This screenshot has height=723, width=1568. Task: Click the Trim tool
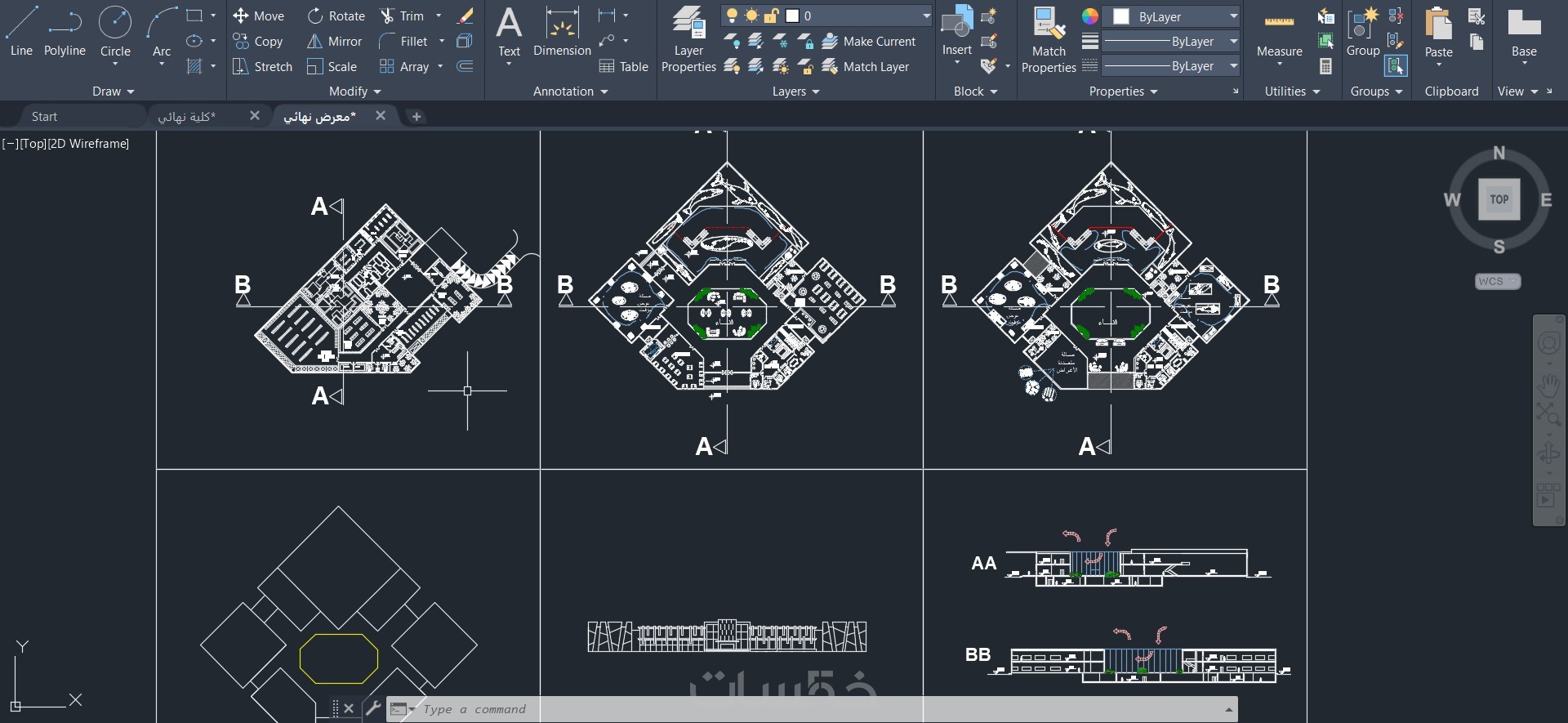coord(402,16)
